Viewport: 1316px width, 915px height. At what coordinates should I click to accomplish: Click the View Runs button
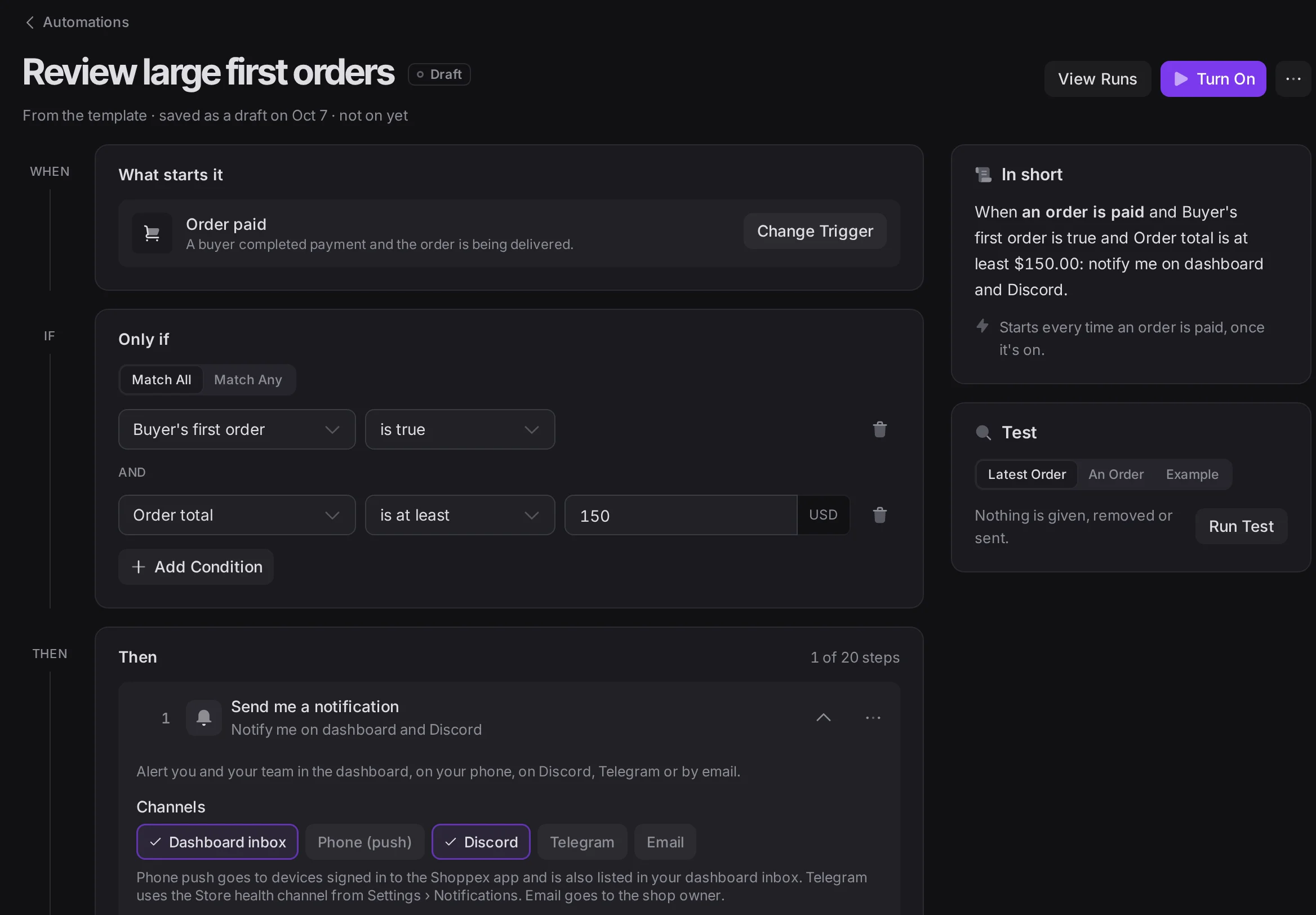pos(1097,79)
